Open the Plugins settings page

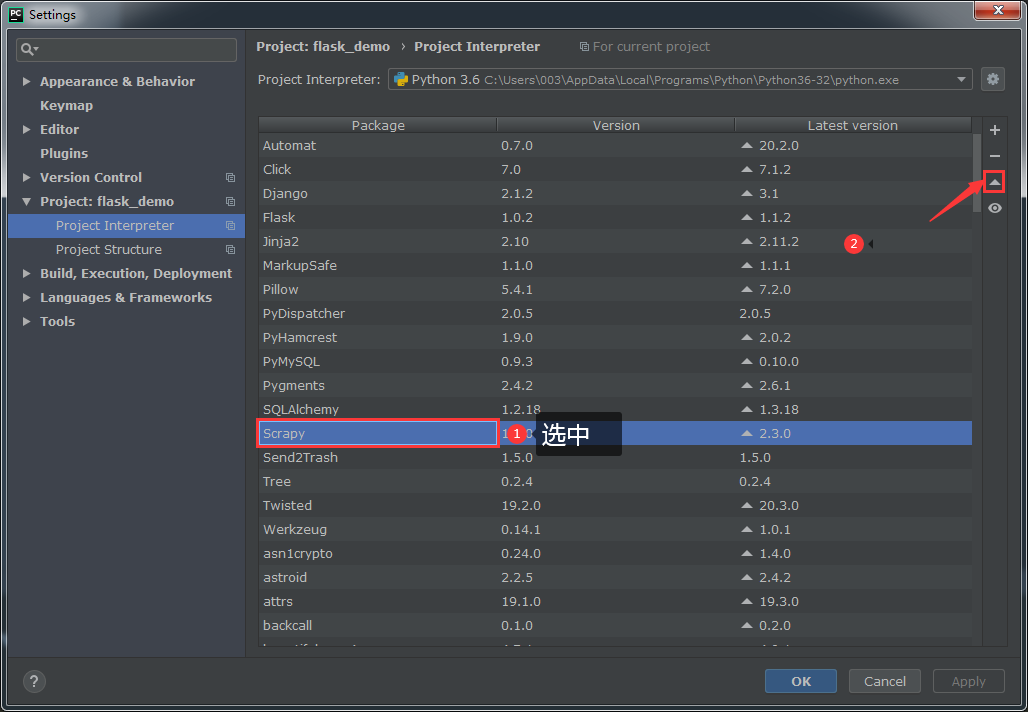pos(64,153)
